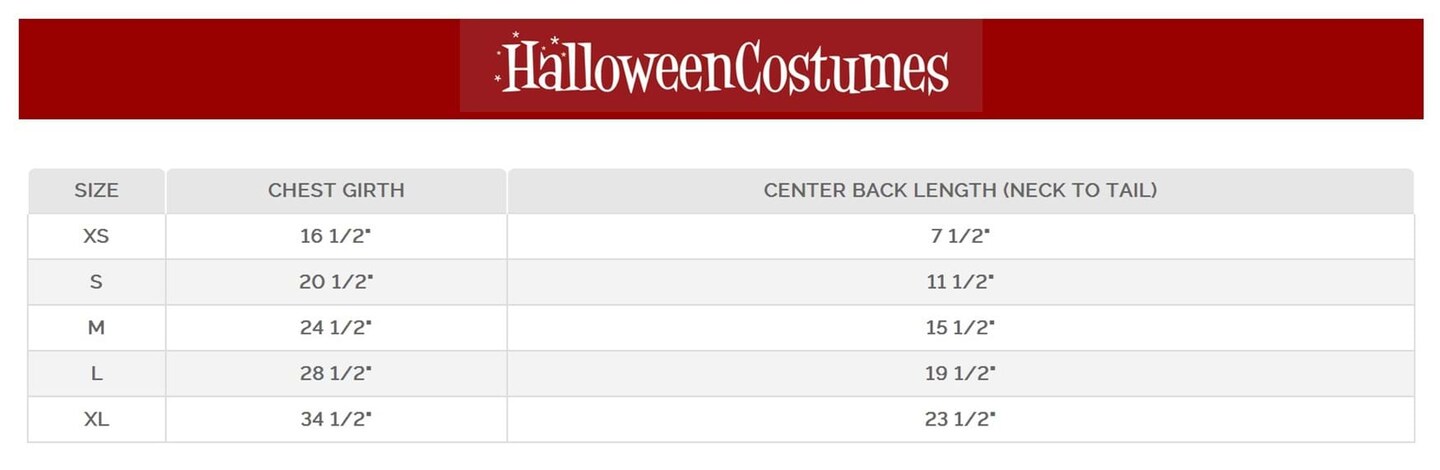This screenshot has height=470, width=1440.
Task: Click the 19 1/2" back length value
Action: click(960, 374)
